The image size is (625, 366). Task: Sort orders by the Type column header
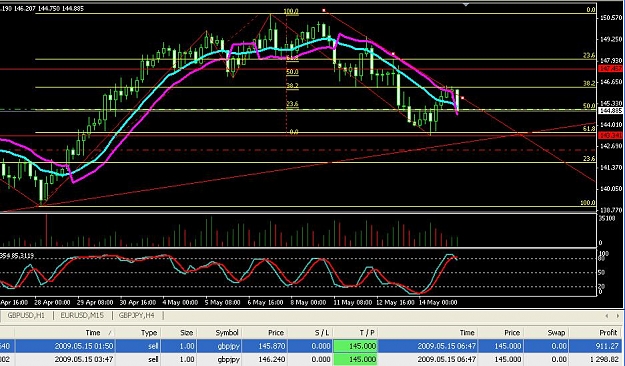pos(138,333)
